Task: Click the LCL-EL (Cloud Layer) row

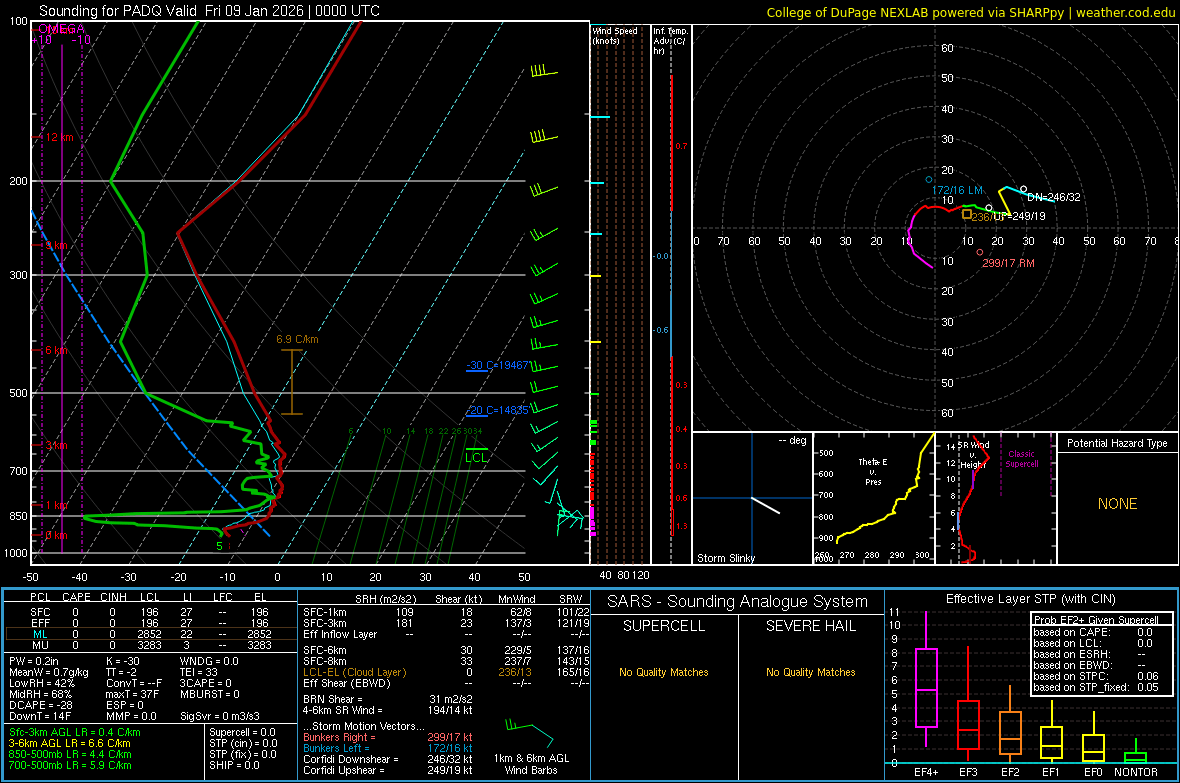Action: pos(446,672)
